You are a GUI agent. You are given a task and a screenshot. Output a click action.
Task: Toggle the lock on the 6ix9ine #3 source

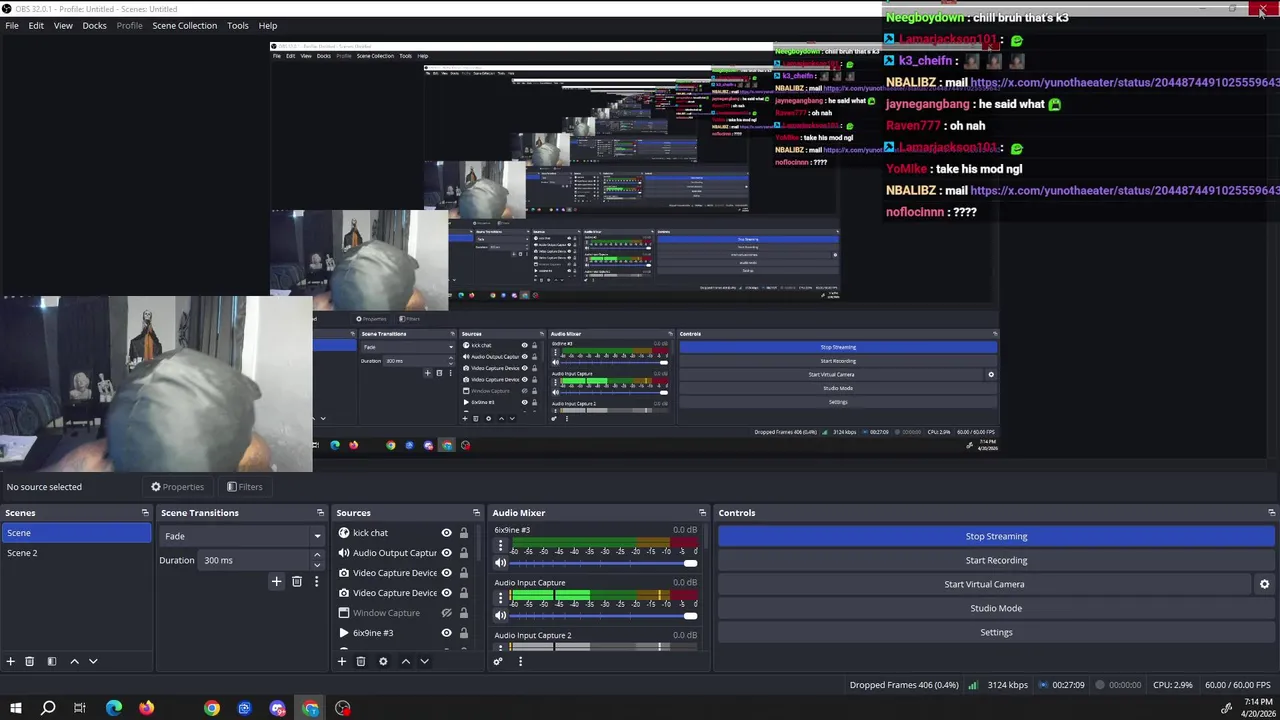point(463,633)
